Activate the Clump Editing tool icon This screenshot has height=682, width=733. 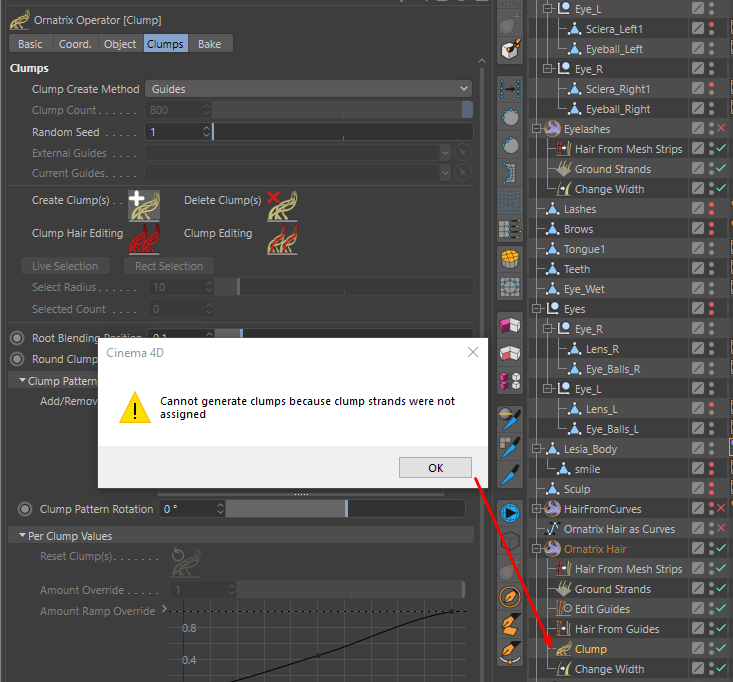[x=282, y=239]
